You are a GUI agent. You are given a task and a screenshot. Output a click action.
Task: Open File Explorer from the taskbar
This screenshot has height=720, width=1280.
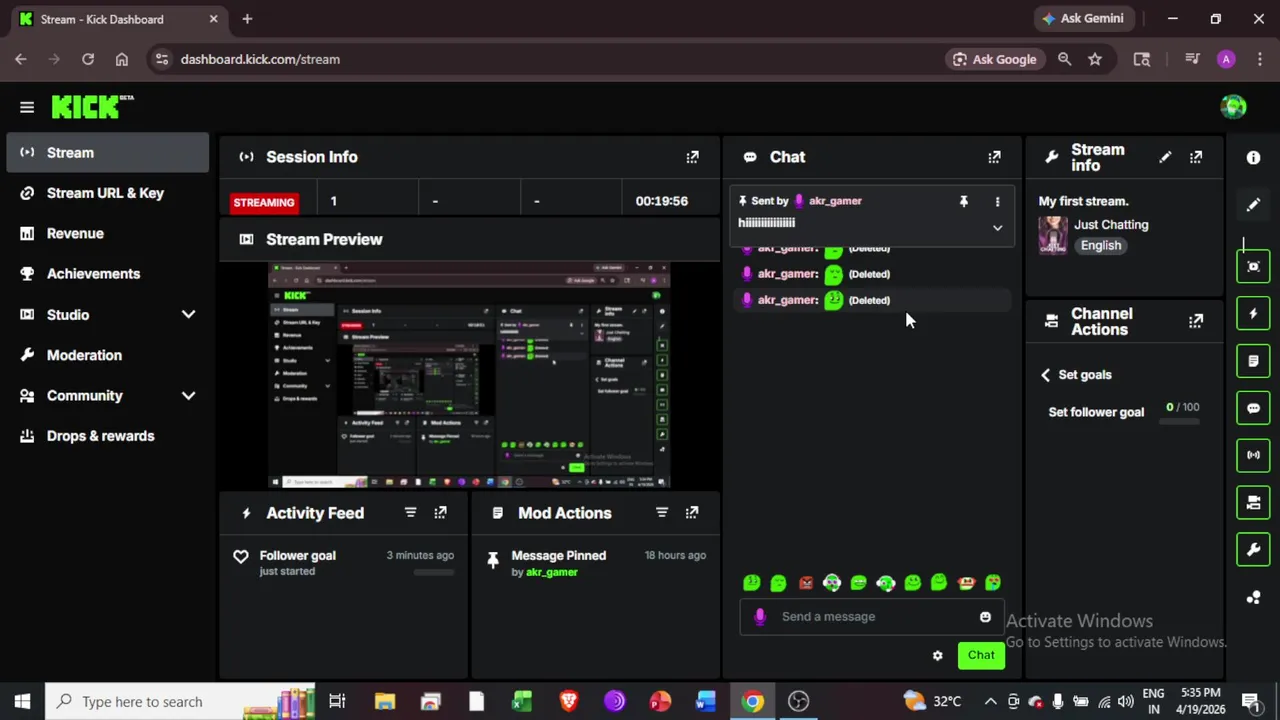pyautogui.click(x=384, y=702)
